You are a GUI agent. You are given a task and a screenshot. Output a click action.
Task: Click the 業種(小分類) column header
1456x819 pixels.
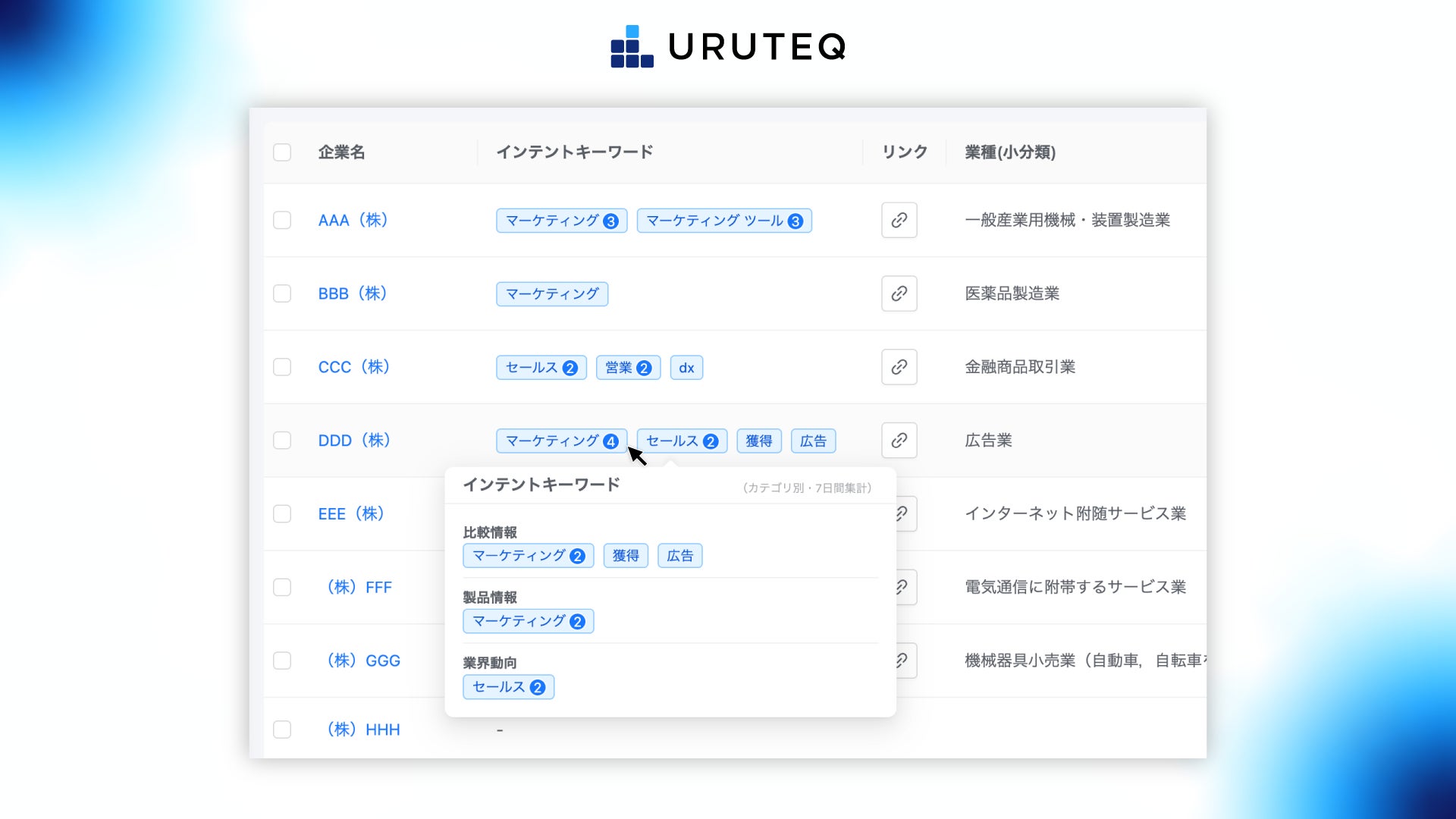point(1009,152)
